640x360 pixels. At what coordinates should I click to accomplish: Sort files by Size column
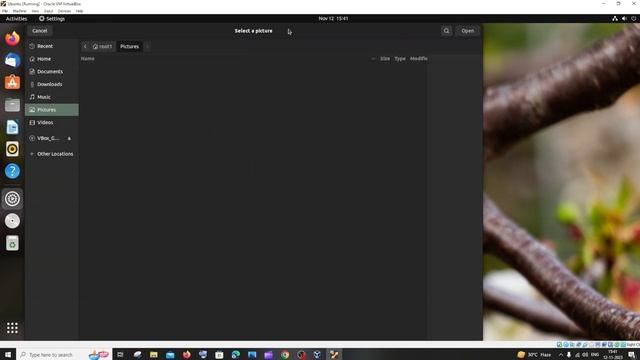pyautogui.click(x=385, y=58)
